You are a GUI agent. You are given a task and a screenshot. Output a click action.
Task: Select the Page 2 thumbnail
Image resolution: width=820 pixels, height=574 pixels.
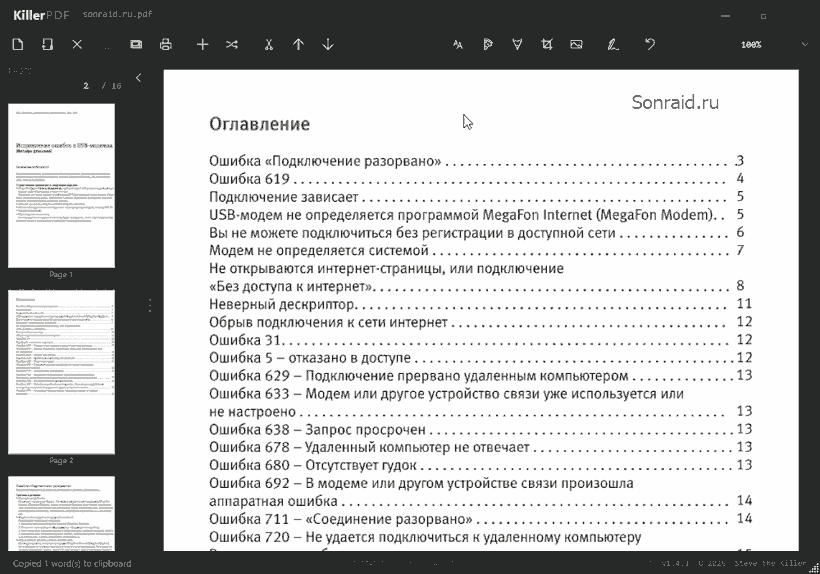(x=61, y=372)
